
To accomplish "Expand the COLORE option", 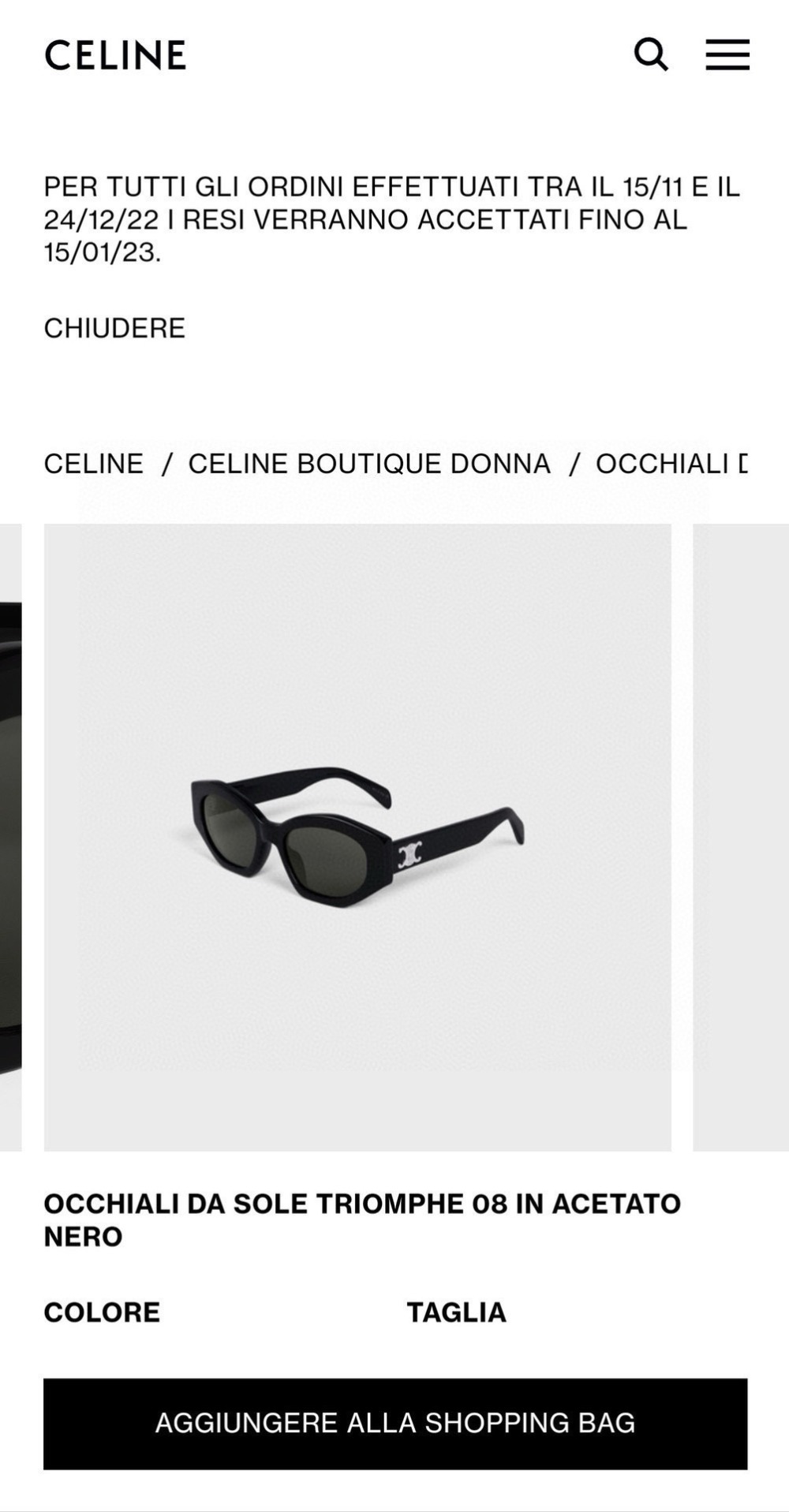I will pyautogui.click(x=102, y=1312).
